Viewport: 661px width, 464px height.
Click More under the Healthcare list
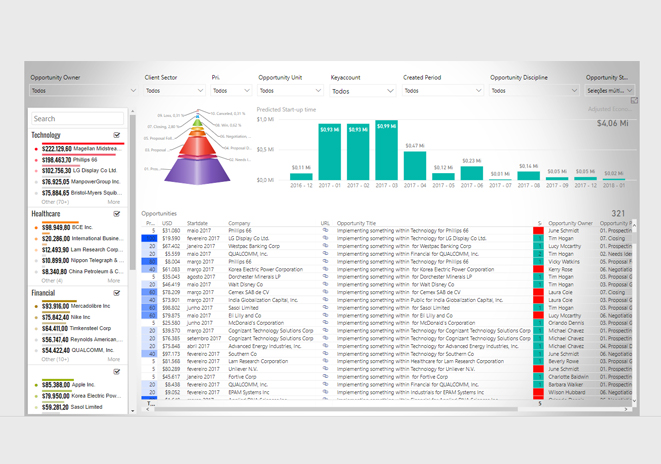pyautogui.click(x=114, y=280)
